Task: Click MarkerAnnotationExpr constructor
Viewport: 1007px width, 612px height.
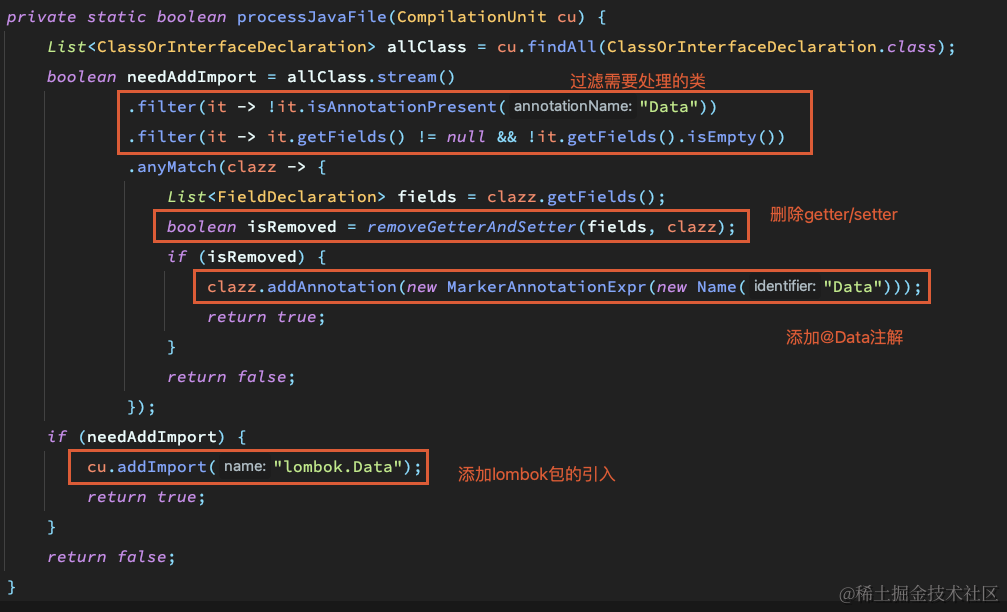Action: coord(546,286)
